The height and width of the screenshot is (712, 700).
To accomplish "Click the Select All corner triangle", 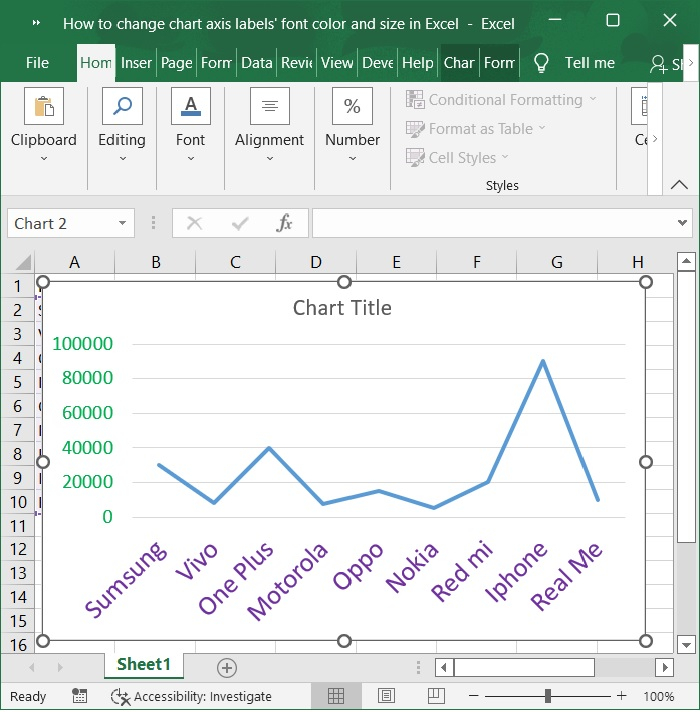I will click(x=22, y=262).
